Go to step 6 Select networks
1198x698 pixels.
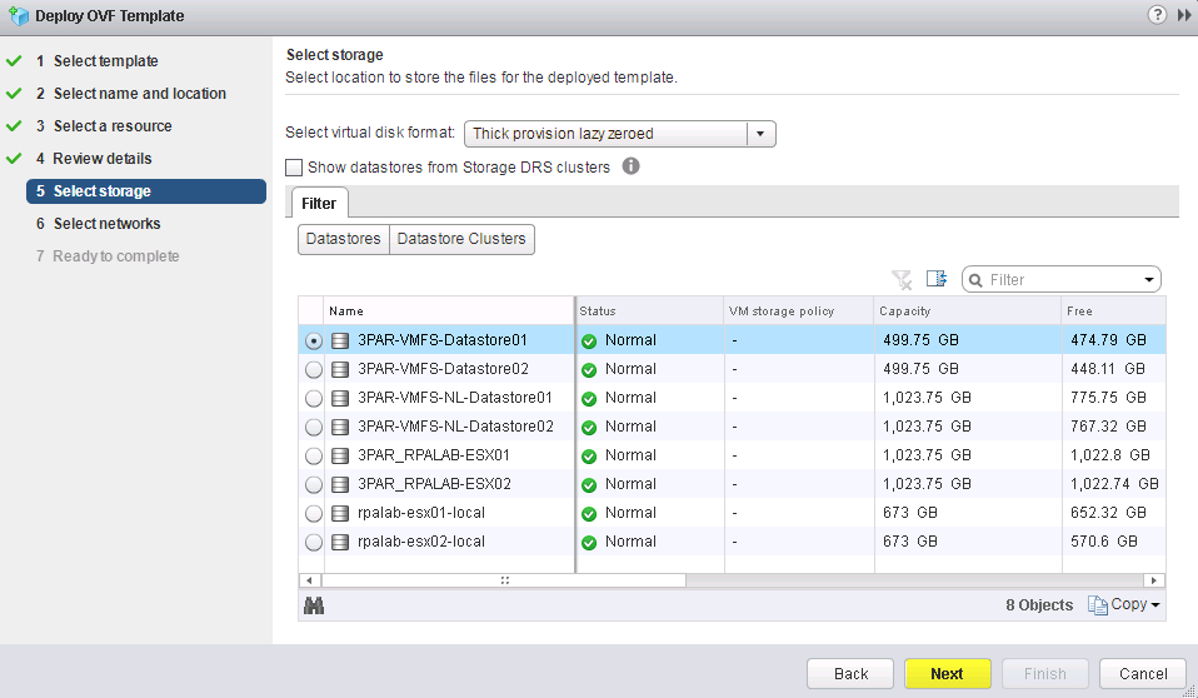click(99, 224)
